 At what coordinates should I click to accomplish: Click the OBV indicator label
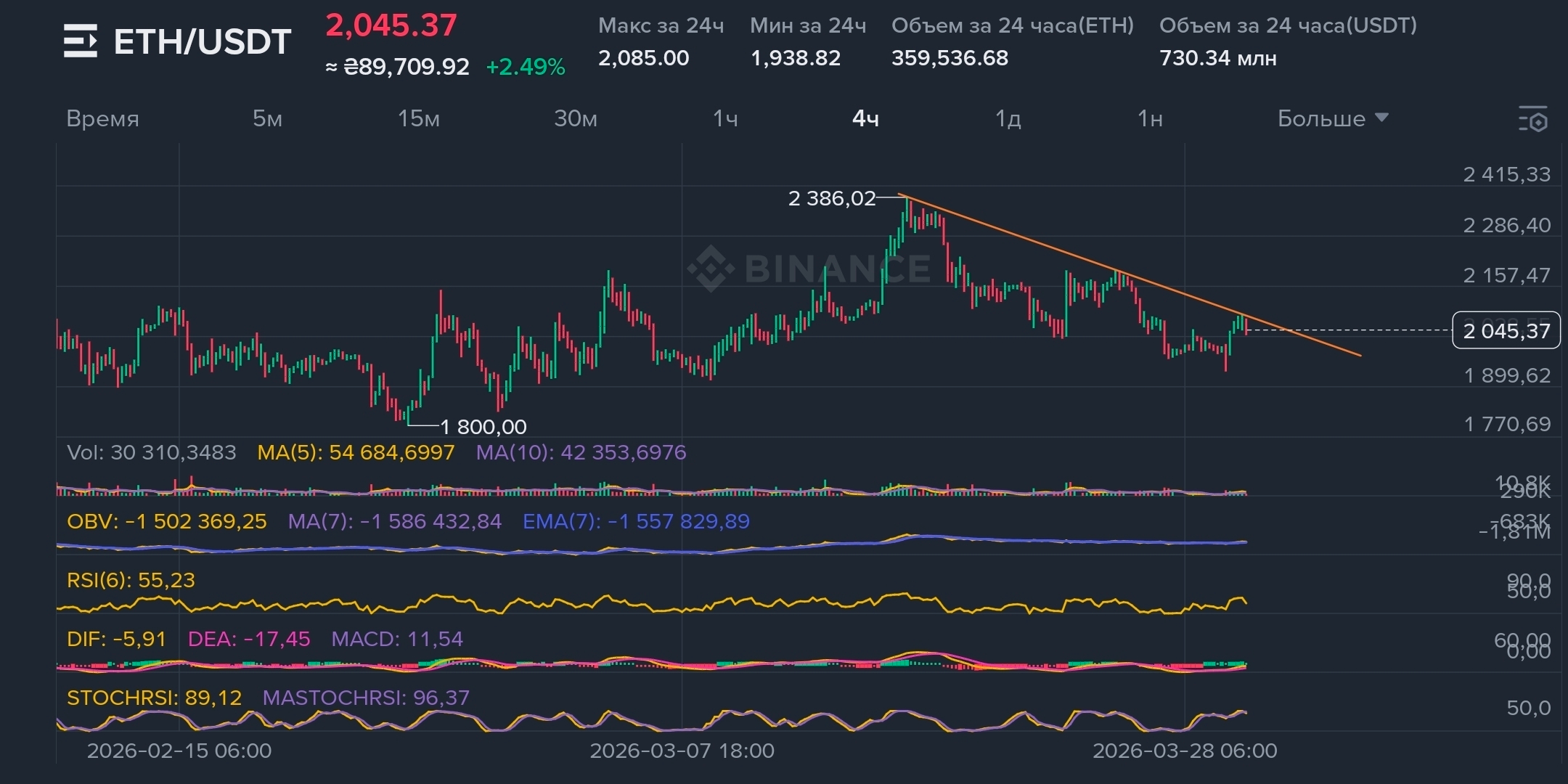pyautogui.click(x=167, y=521)
